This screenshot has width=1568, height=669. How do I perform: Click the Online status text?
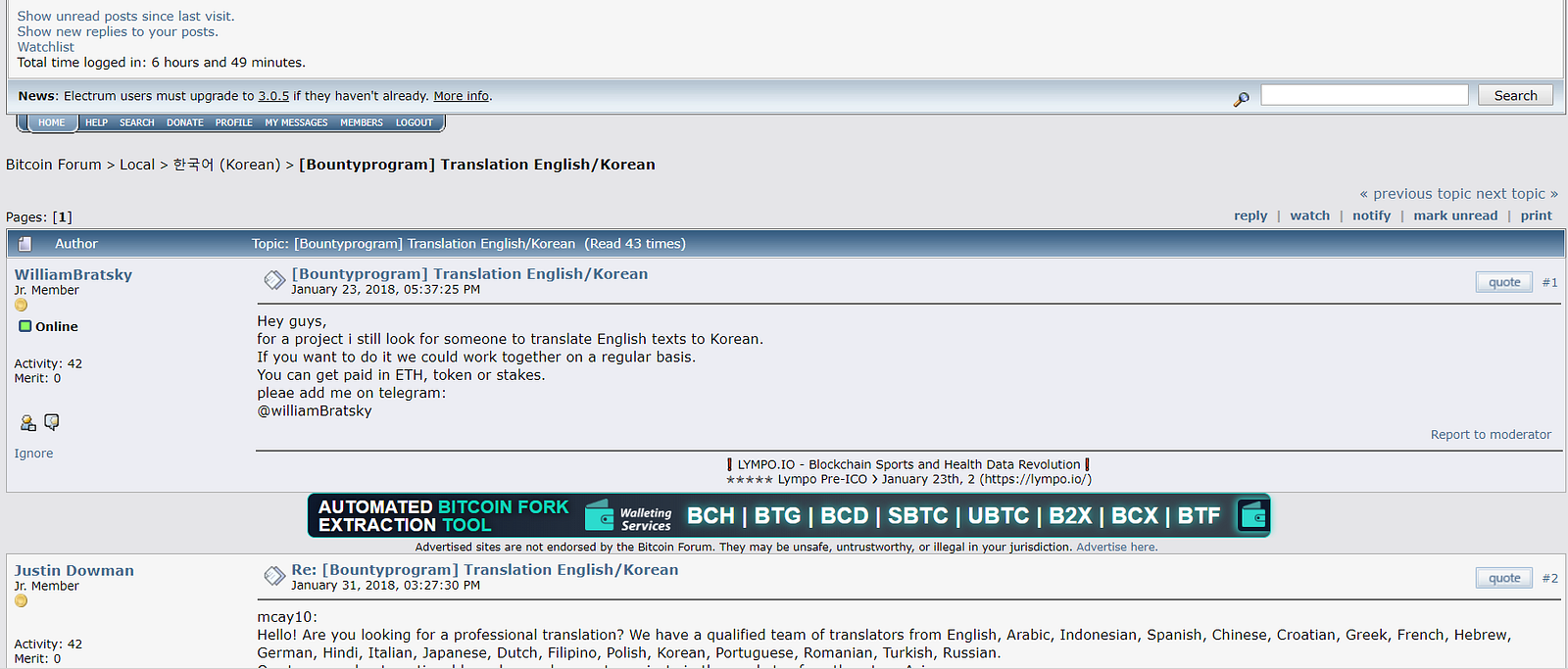click(57, 327)
